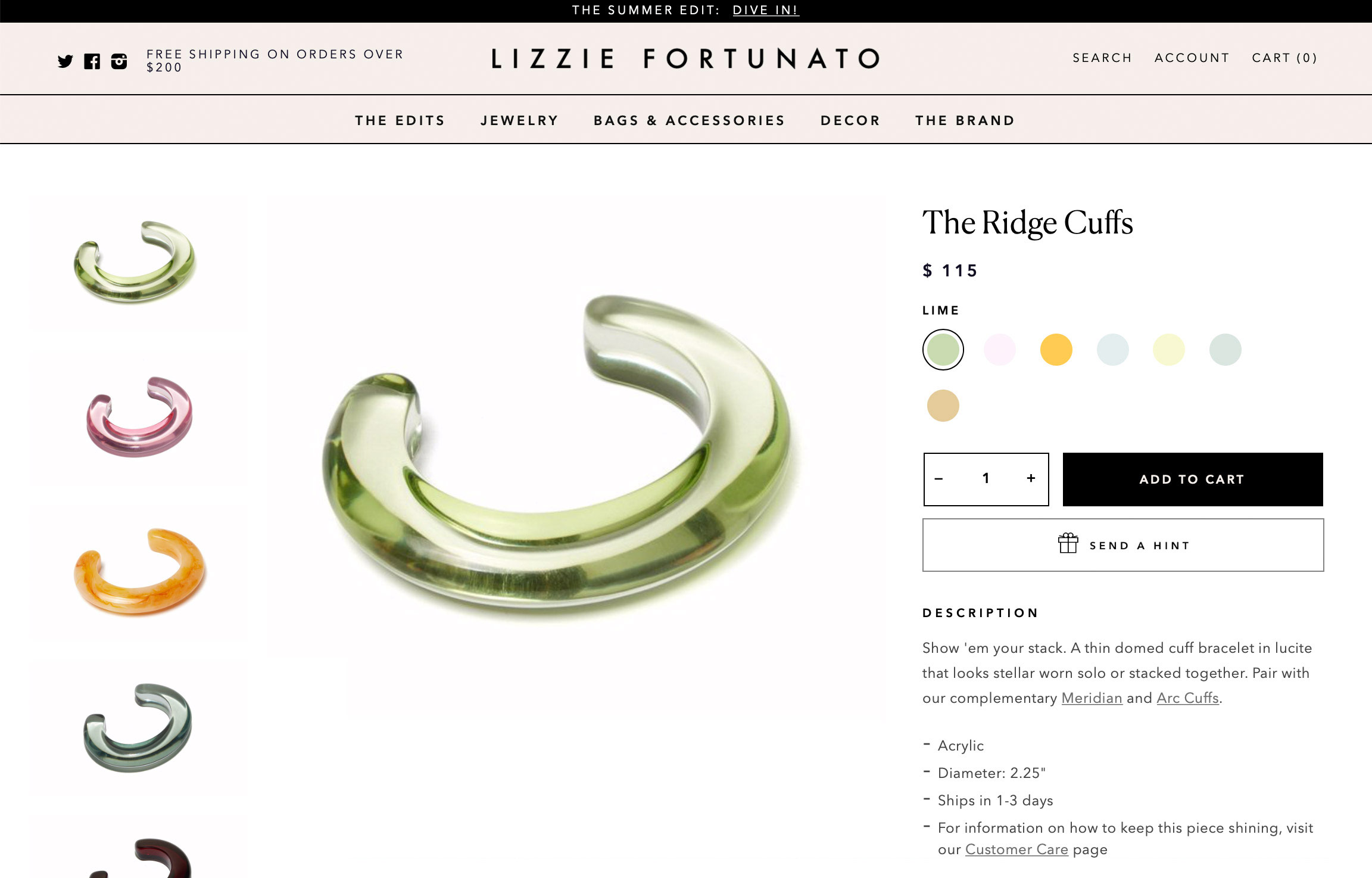Pick the orange-yellow color swatch
The width and height of the screenshot is (1372, 878).
tap(1056, 350)
